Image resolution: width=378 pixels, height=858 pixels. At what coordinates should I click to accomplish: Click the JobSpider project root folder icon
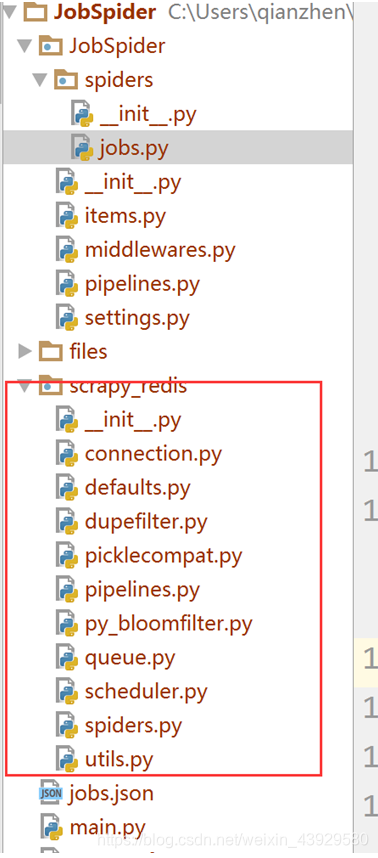pos(37,11)
